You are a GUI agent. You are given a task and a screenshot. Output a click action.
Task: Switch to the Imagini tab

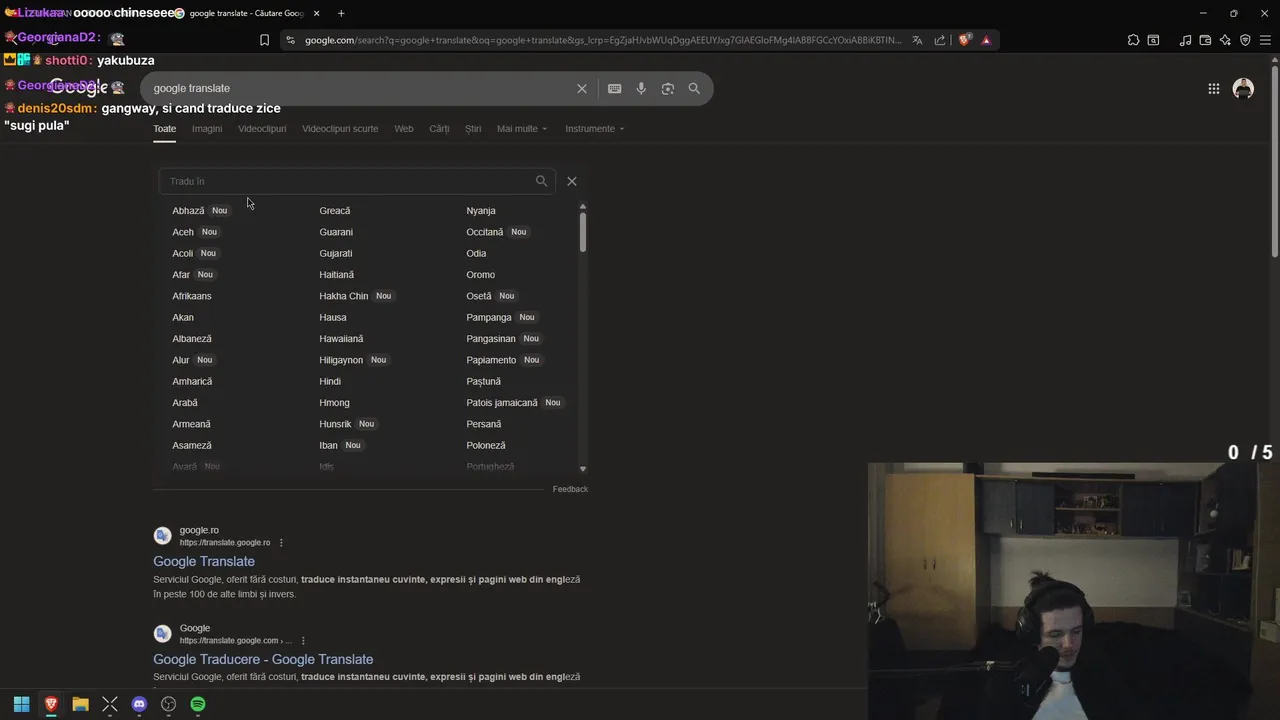[207, 129]
